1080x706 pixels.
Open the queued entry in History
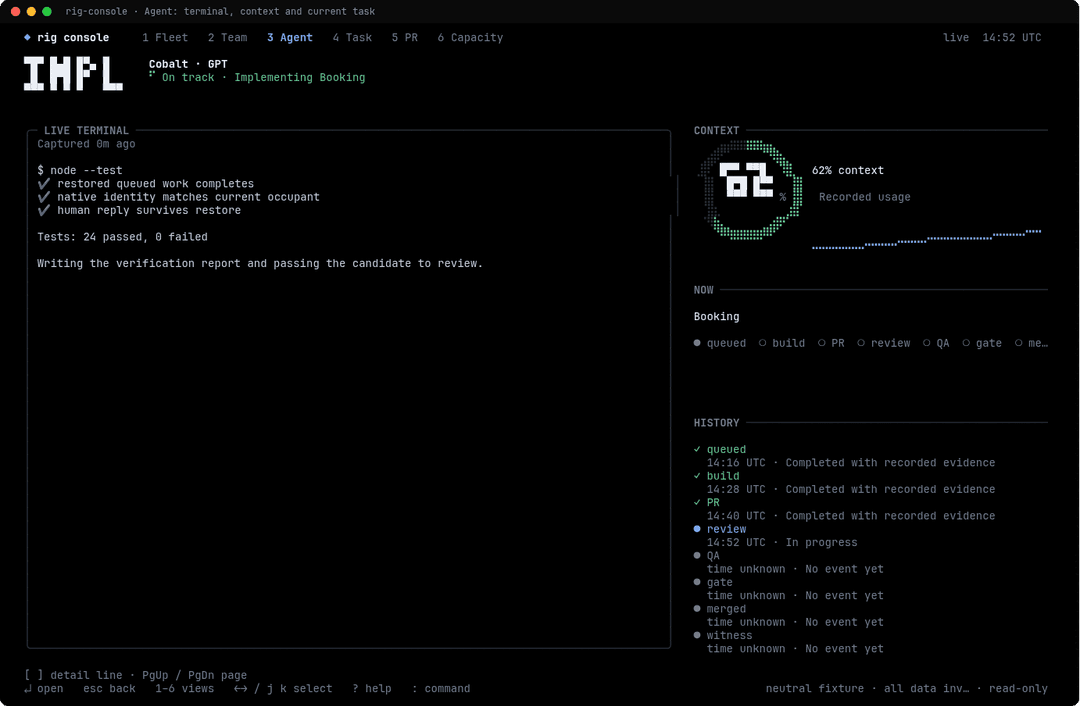point(726,449)
